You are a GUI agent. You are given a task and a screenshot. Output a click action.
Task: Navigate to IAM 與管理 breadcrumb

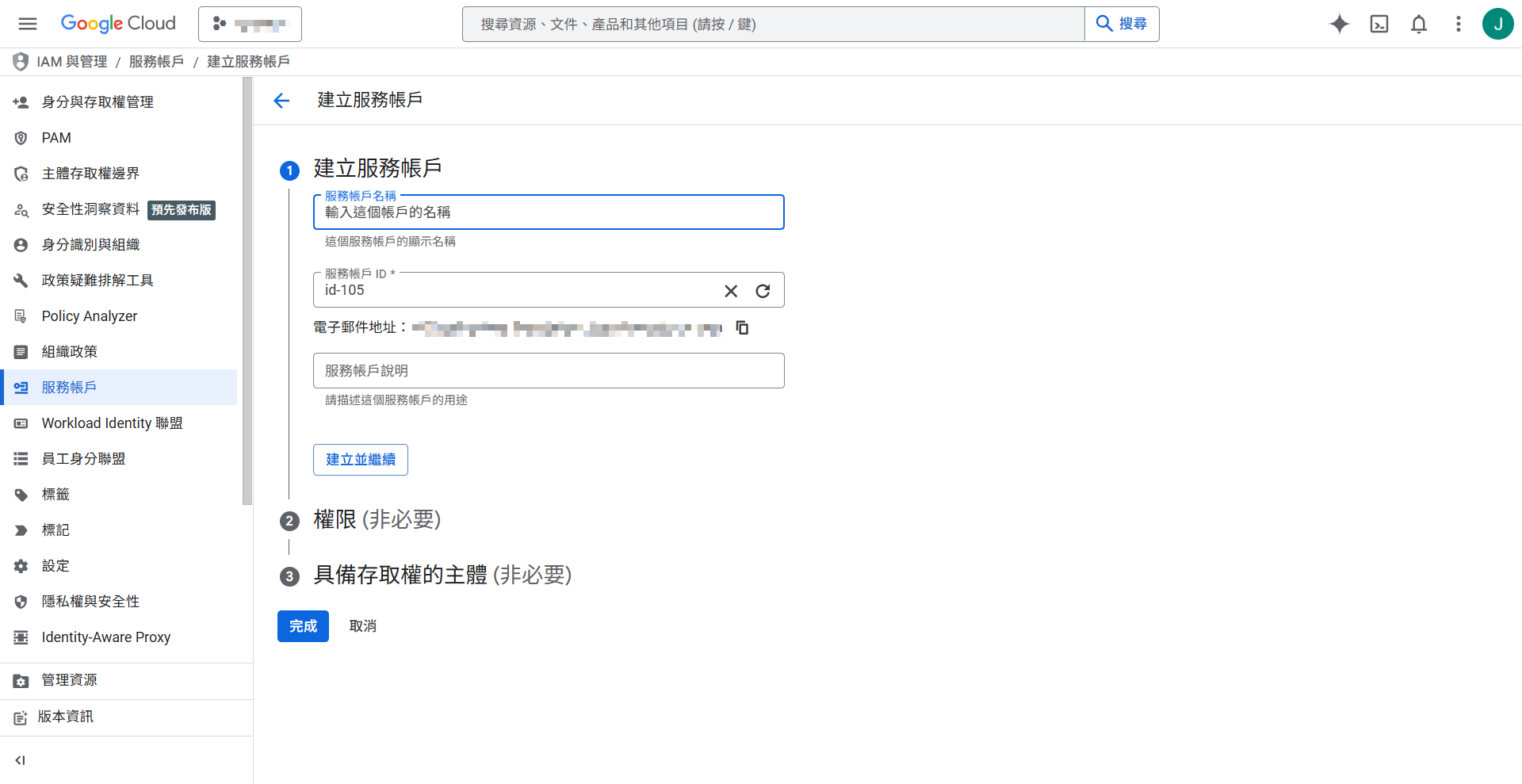(71, 61)
